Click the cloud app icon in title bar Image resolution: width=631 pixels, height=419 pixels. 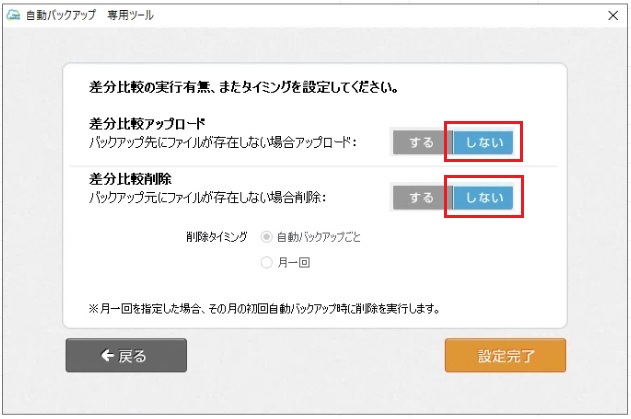pos(13,15)
